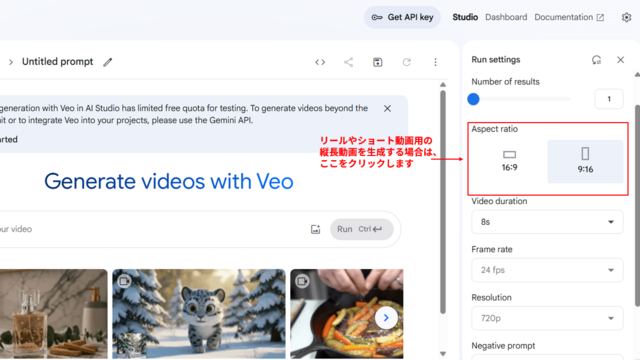The image size is (640, 360).
Task: Open settings via the gear icon
Action: 626,17
